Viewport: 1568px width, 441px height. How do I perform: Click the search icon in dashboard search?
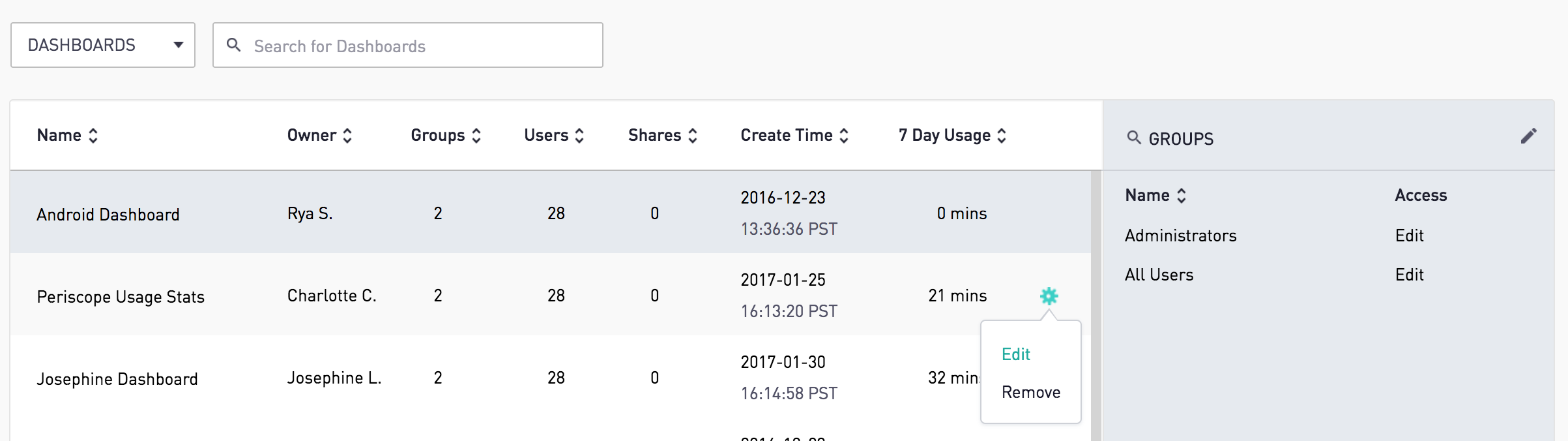coord(233,45)
